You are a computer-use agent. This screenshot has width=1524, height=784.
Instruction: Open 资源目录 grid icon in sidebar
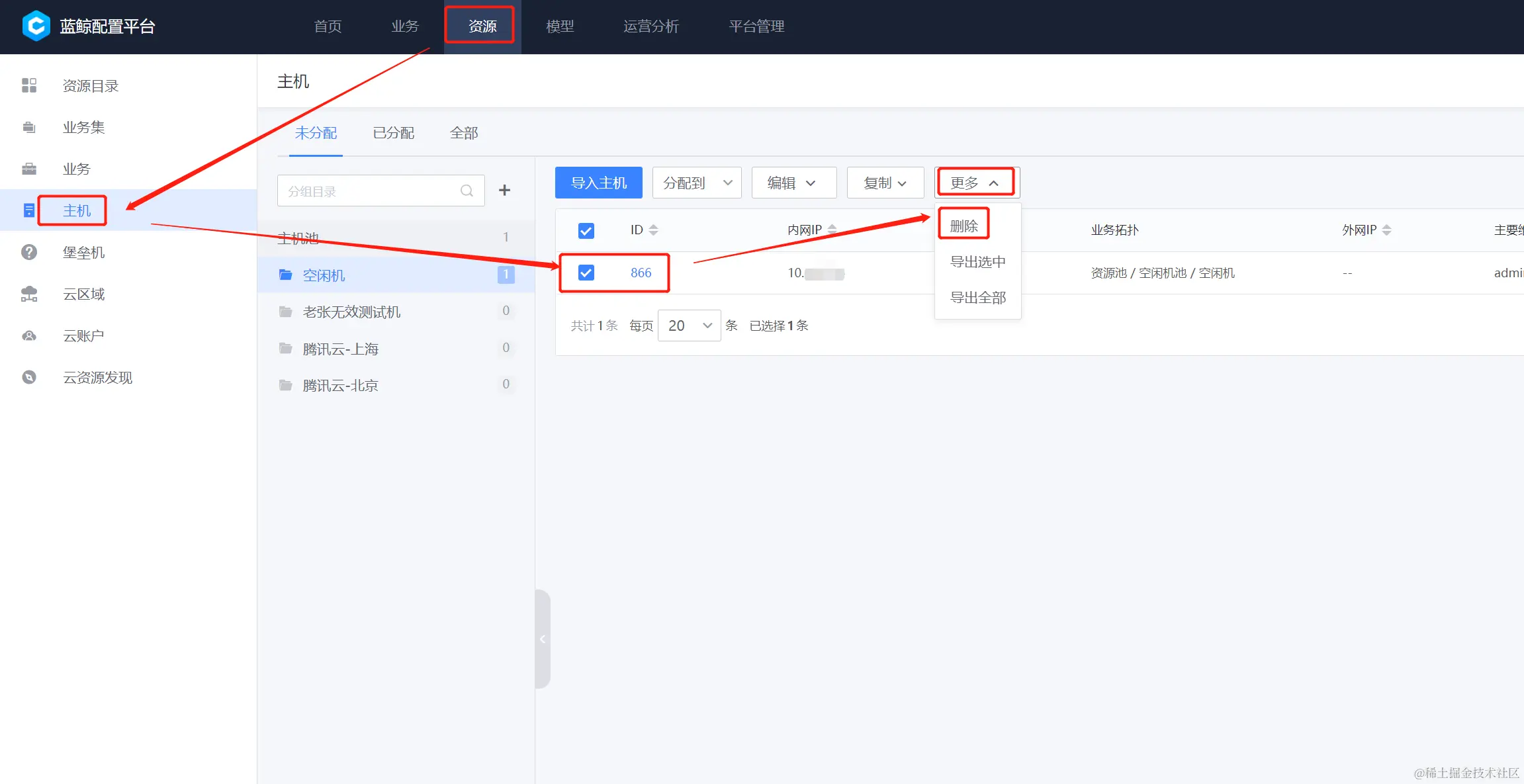pos(29,85)
